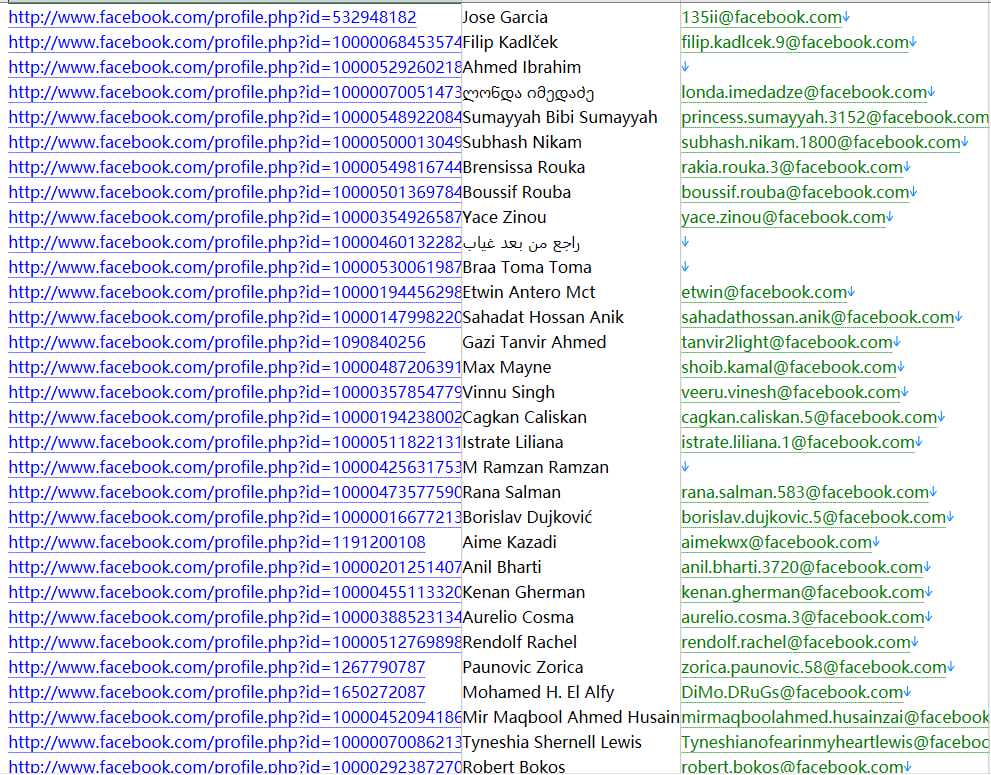Click email aimekwx@facebook.com
991x775 pixels.
777,542
